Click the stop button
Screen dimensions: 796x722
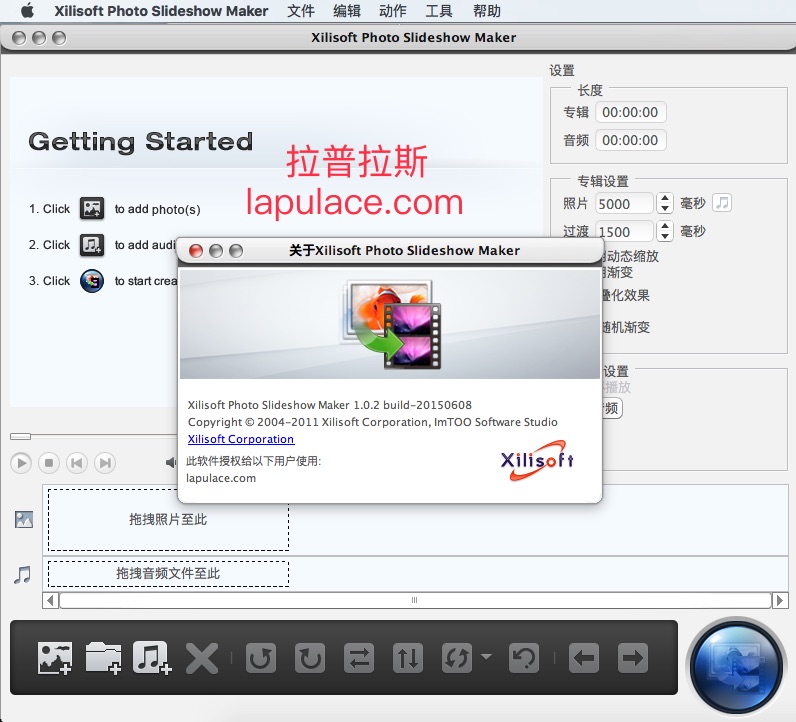pyautogui.click(x=49, y=463)
